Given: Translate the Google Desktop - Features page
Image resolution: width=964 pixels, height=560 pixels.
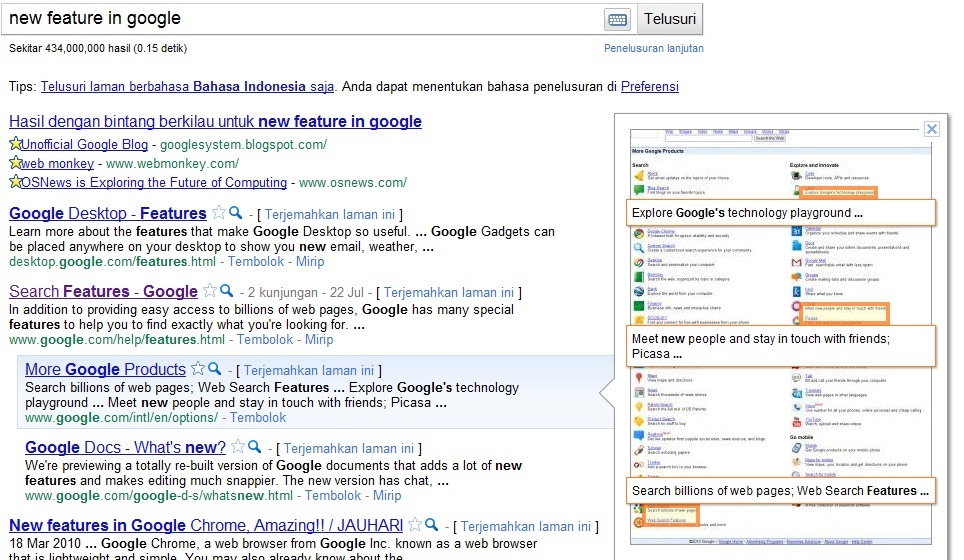Looking at the screenshot, I should point(330,215).
